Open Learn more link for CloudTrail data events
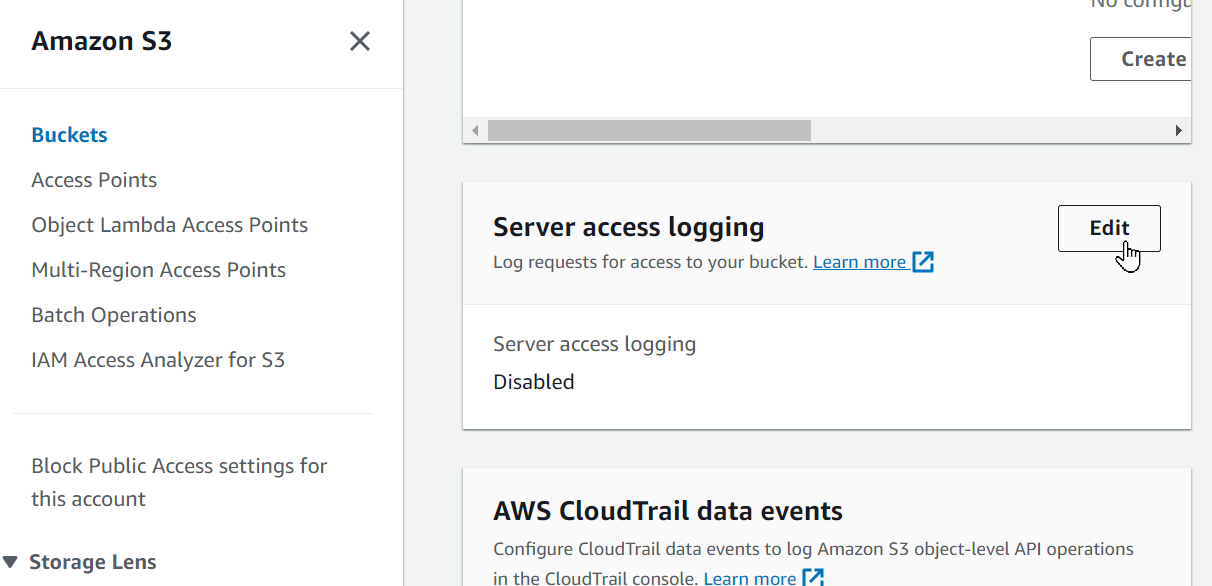The width and height of the screenshot is (1212, 586). [x=750, y=578]
